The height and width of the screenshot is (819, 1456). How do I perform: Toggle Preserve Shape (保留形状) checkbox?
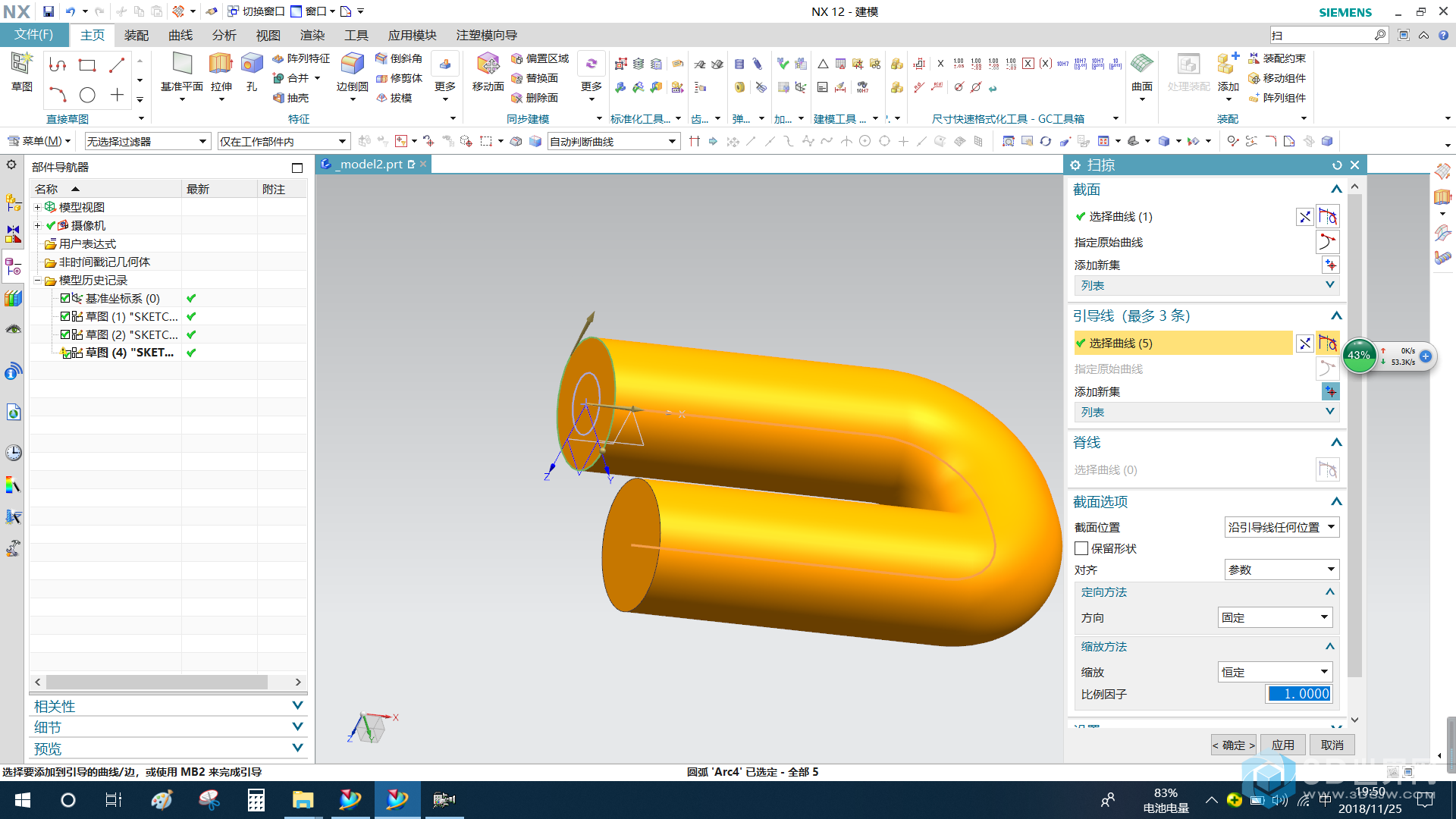[1082, 548]
